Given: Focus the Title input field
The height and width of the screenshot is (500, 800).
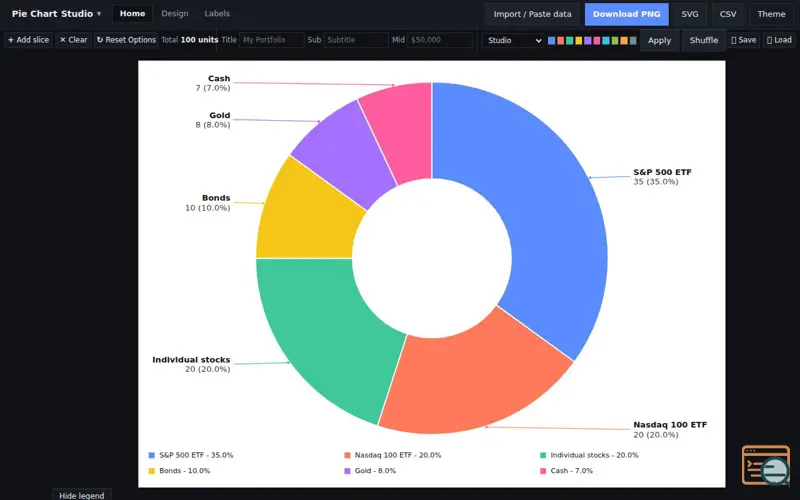Looking at the screenshot, I should [x=271, y=40].
